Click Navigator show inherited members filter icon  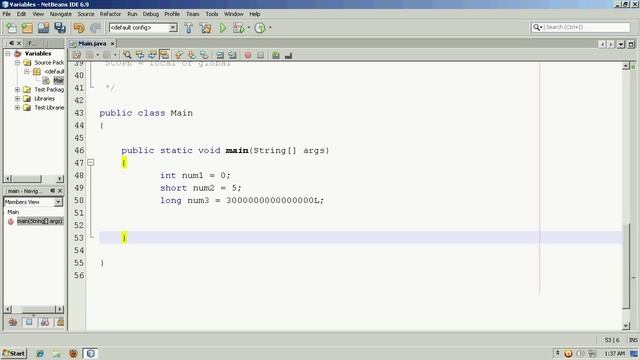pos(13,322)
